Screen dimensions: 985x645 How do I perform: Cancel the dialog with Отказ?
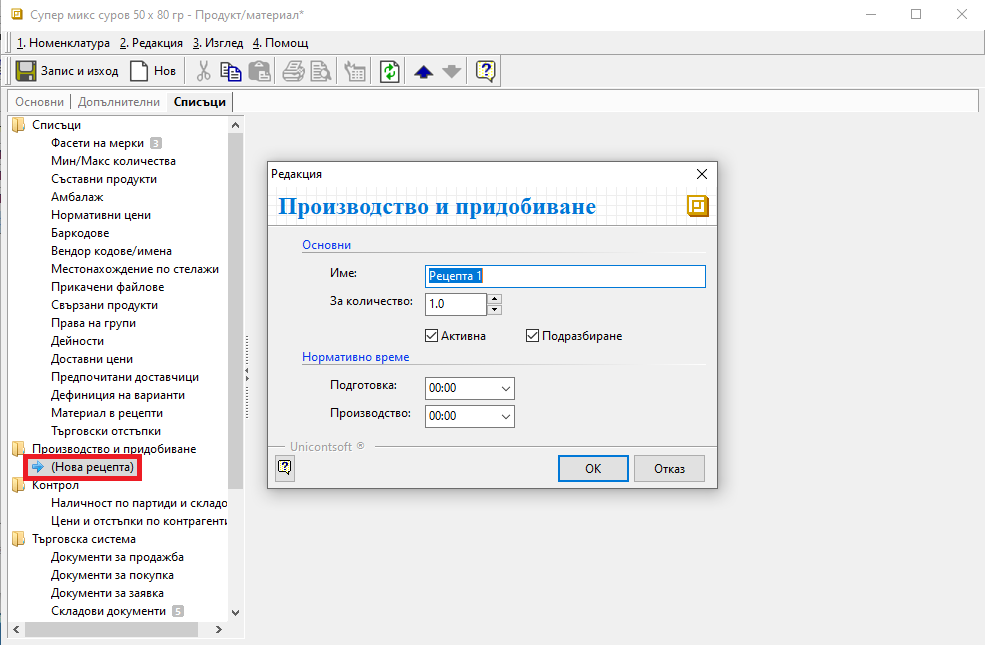point(669,468)
